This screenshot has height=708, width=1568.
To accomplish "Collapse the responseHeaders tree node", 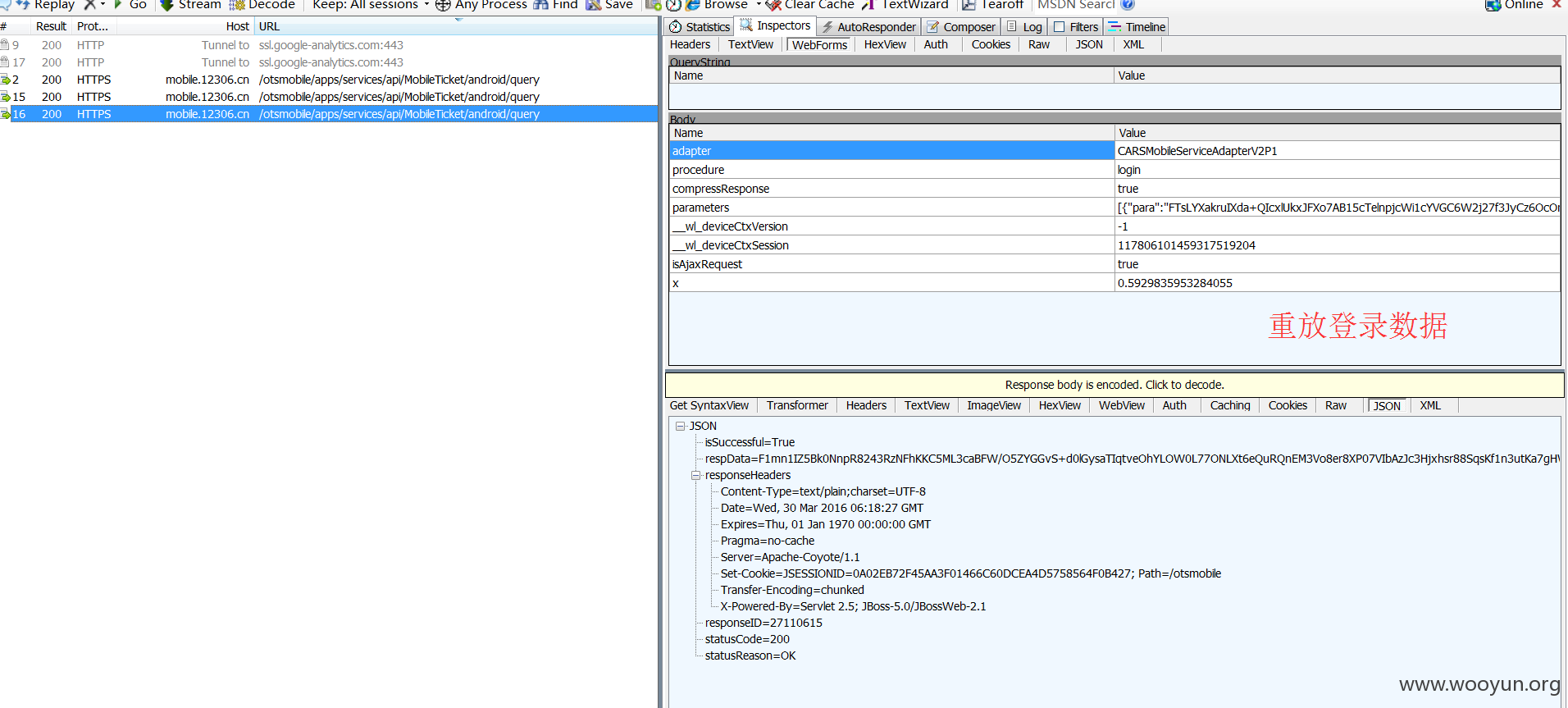I will click(x=695, y=475).
